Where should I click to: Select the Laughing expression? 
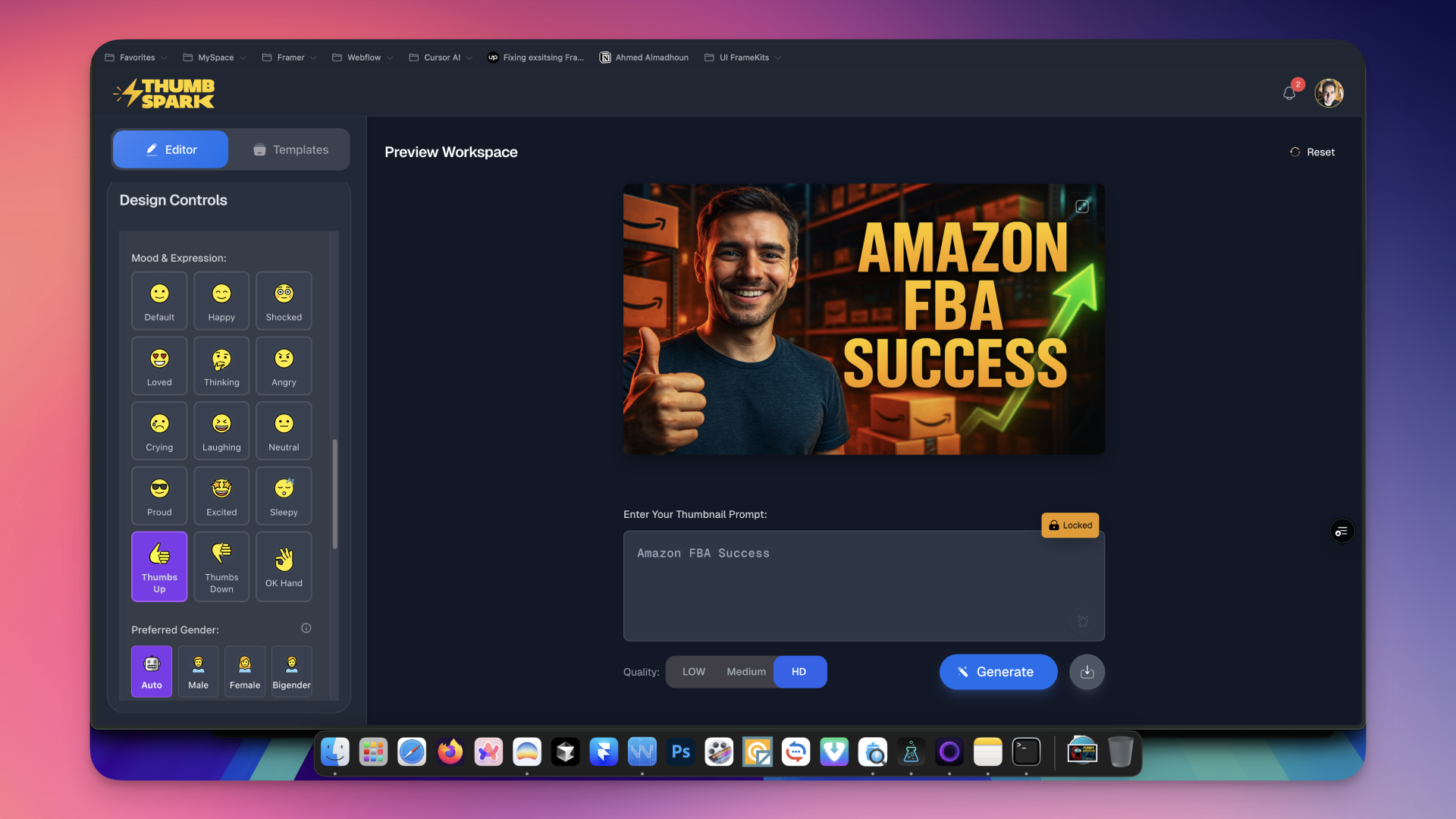tap(221, 431)
